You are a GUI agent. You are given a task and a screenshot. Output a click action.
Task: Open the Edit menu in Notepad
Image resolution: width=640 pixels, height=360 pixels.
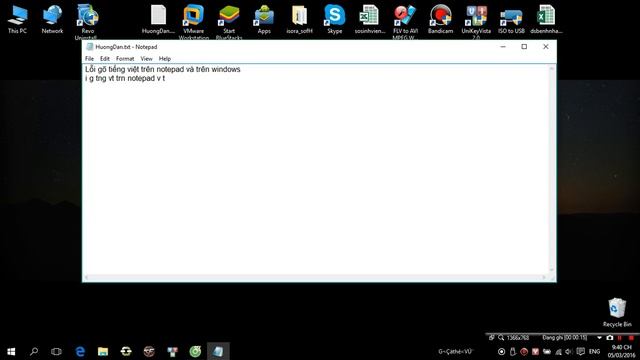[x=104, y=59]
